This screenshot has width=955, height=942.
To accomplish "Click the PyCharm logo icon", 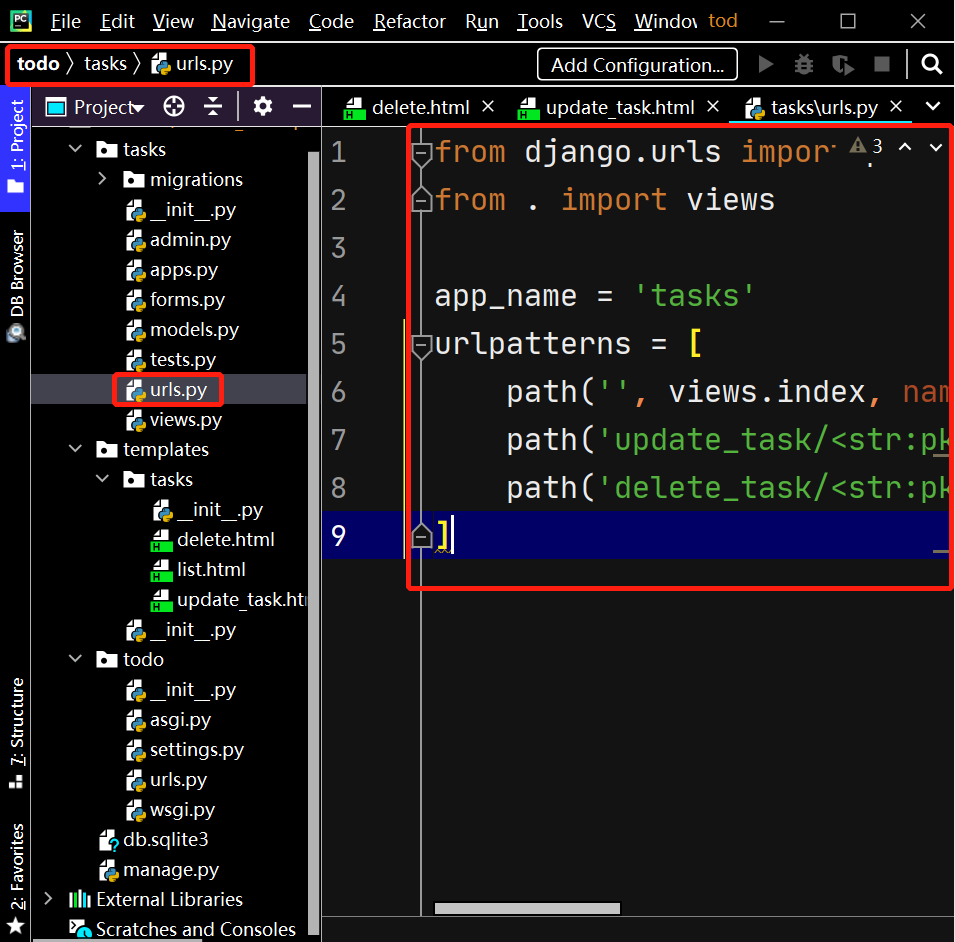I will 21,21.
